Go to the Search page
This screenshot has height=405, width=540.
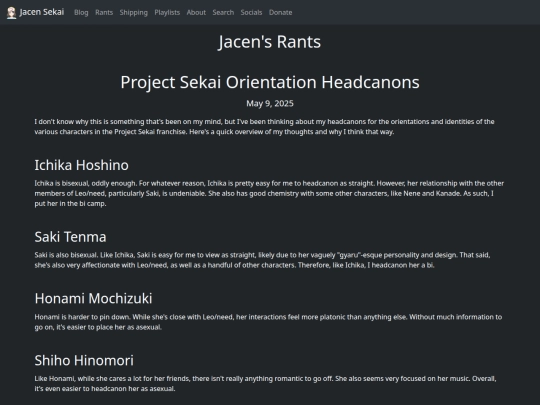pyautogui.click(x=223, y=12)
